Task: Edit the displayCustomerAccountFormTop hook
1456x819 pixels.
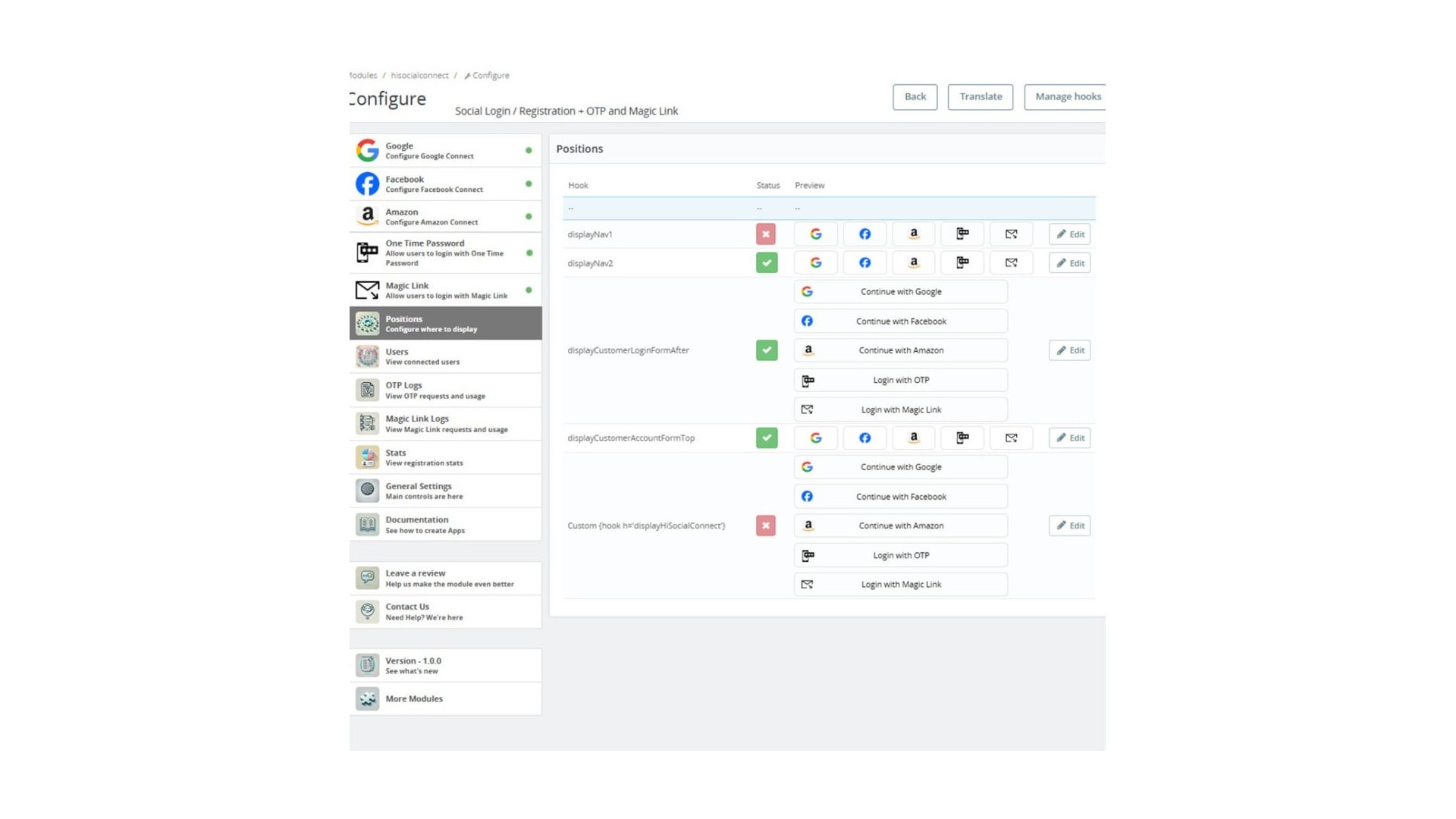Action: coord(1069,438)
